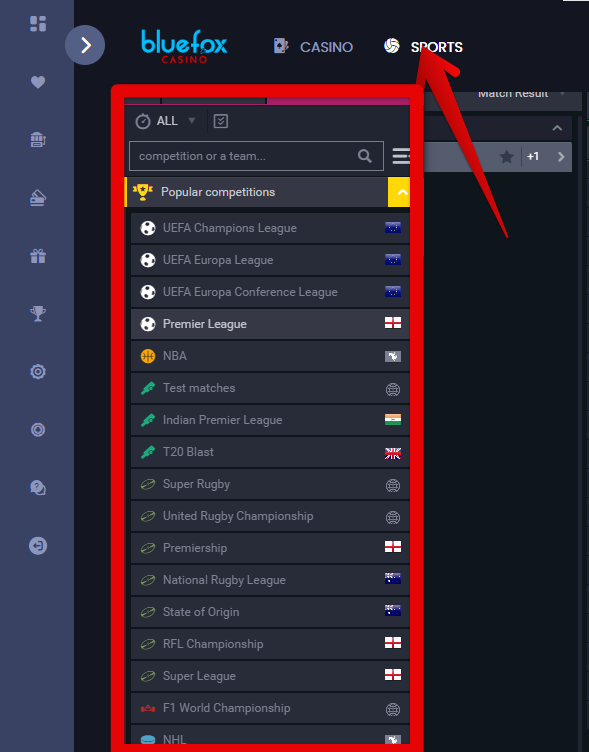
Task: Select UEFA Europa Conference League
Action: [270, 292]
